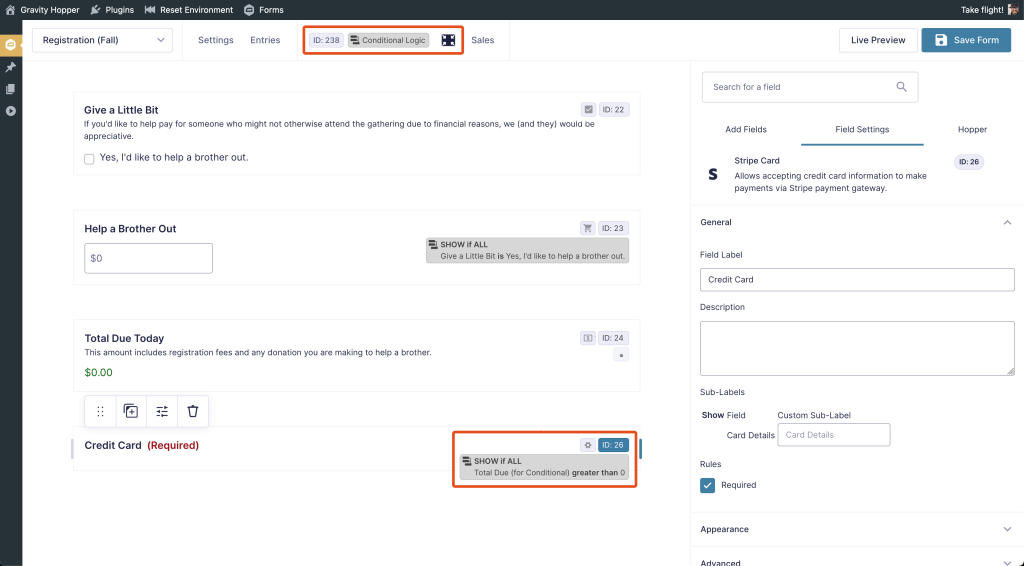Image resolution: width=1024 pixels, height=566 pixels.
Task: Click the Live Preview button
Action: pos(878,40)
